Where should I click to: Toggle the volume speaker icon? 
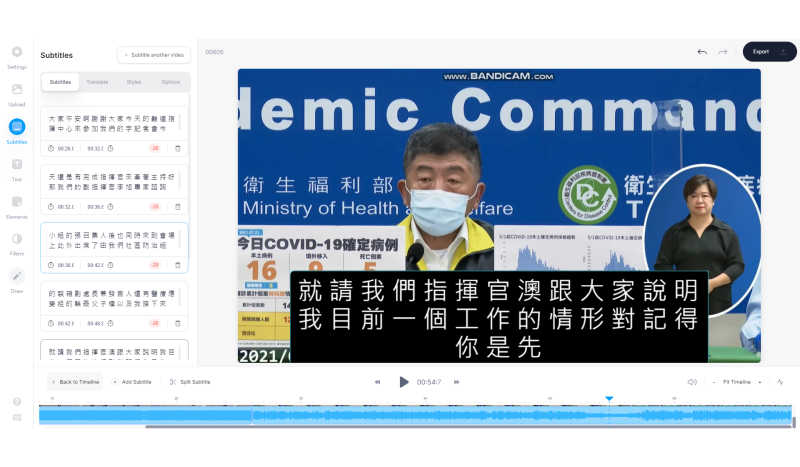click(x=692, y=382)
